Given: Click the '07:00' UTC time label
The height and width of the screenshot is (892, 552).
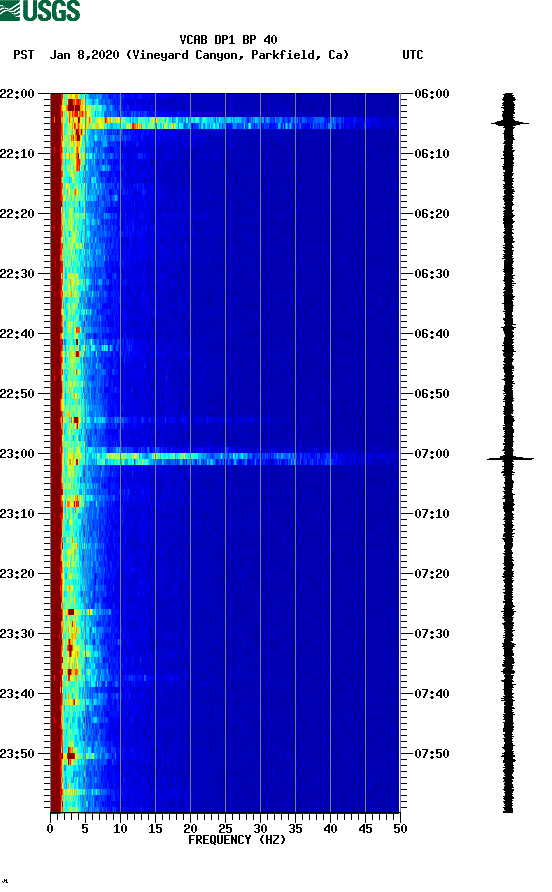Looking at the screenshot, I should tap(432, 453).
